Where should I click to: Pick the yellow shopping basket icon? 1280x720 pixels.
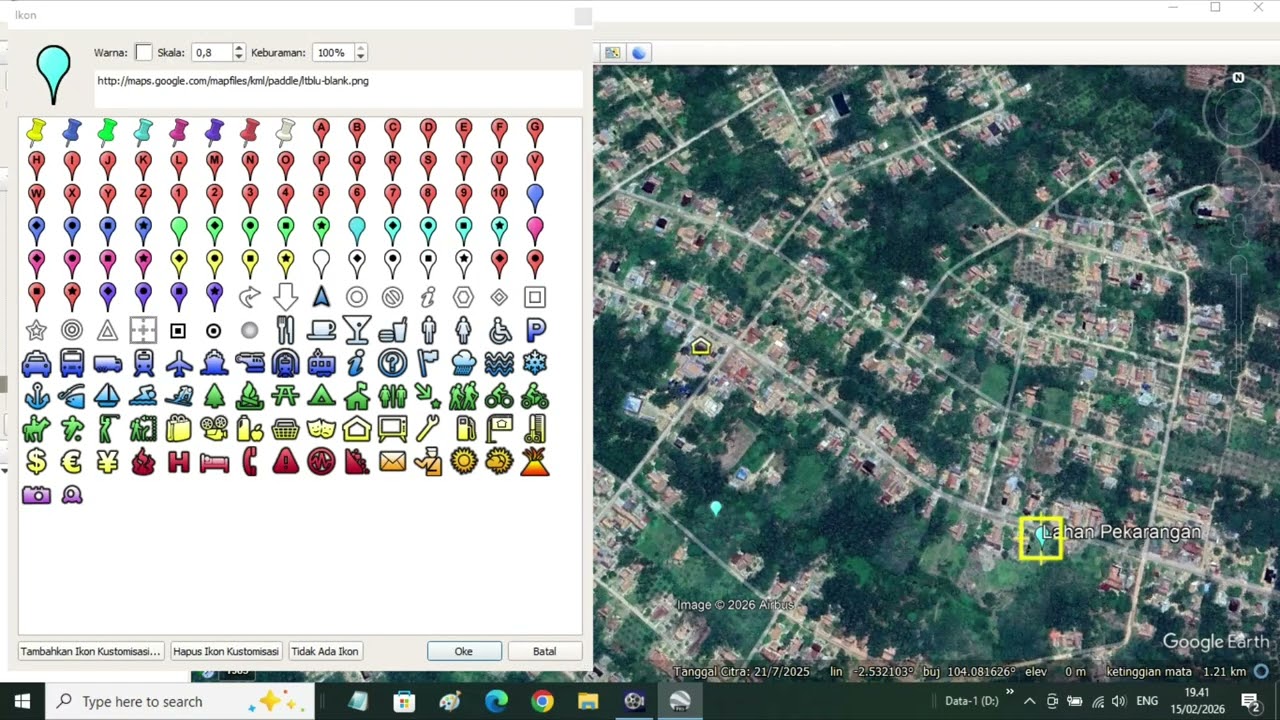point(285,430)
